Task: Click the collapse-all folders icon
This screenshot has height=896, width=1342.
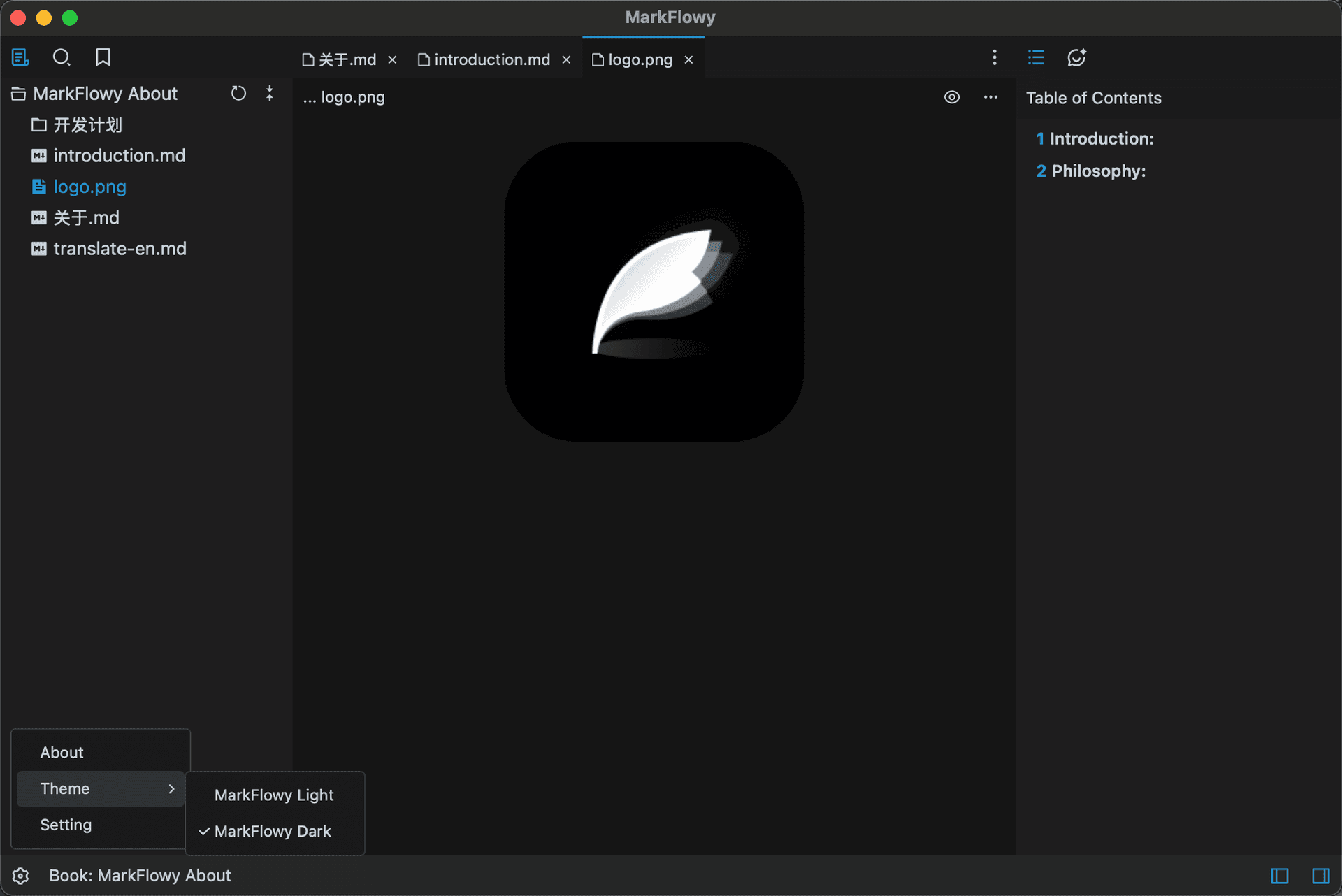Action: (270, 93)
